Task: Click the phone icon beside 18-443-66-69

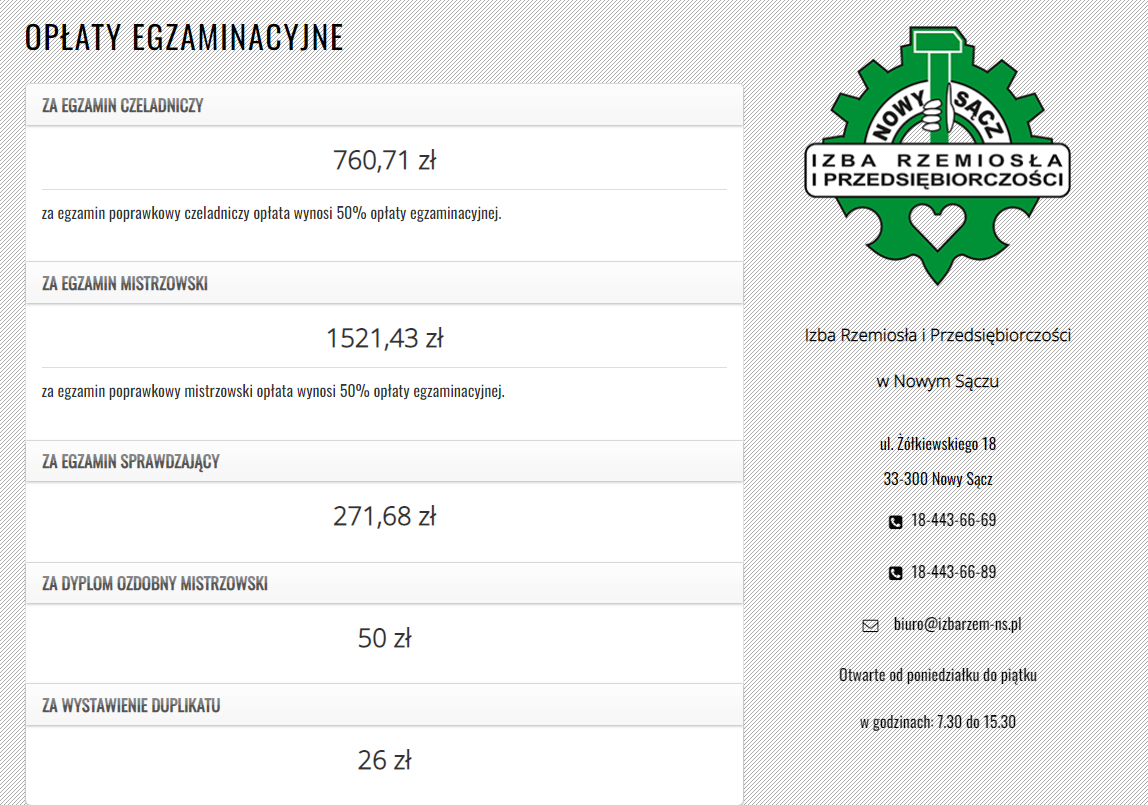Action: (x=895, y=521)
